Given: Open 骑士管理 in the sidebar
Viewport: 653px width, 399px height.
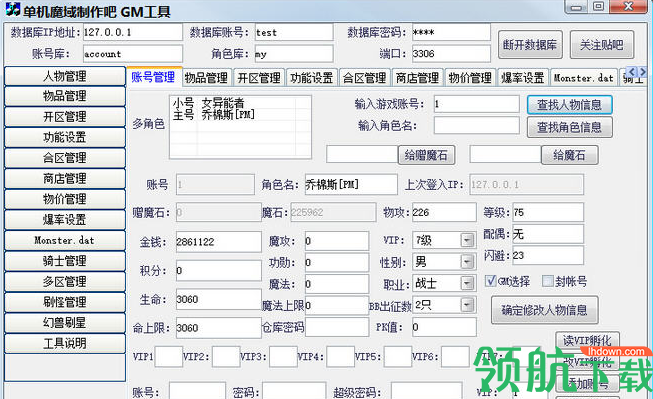Looking at the screenshot, I should coord(65,261).
